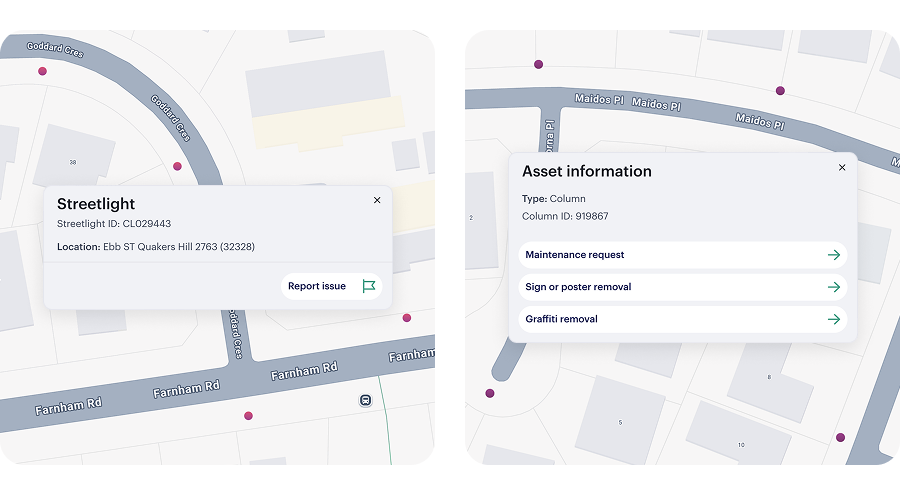
Task: Click house number 38 building
Action: 73,157
